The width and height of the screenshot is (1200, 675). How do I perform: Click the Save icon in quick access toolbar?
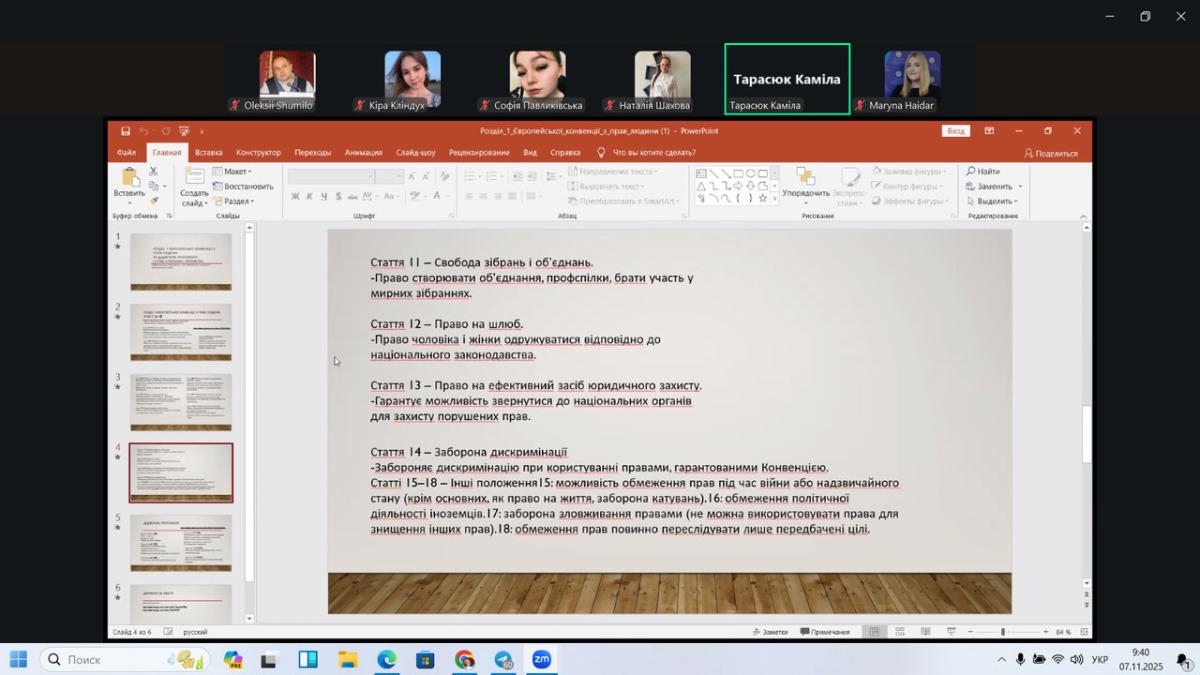[x=125, y=131]
